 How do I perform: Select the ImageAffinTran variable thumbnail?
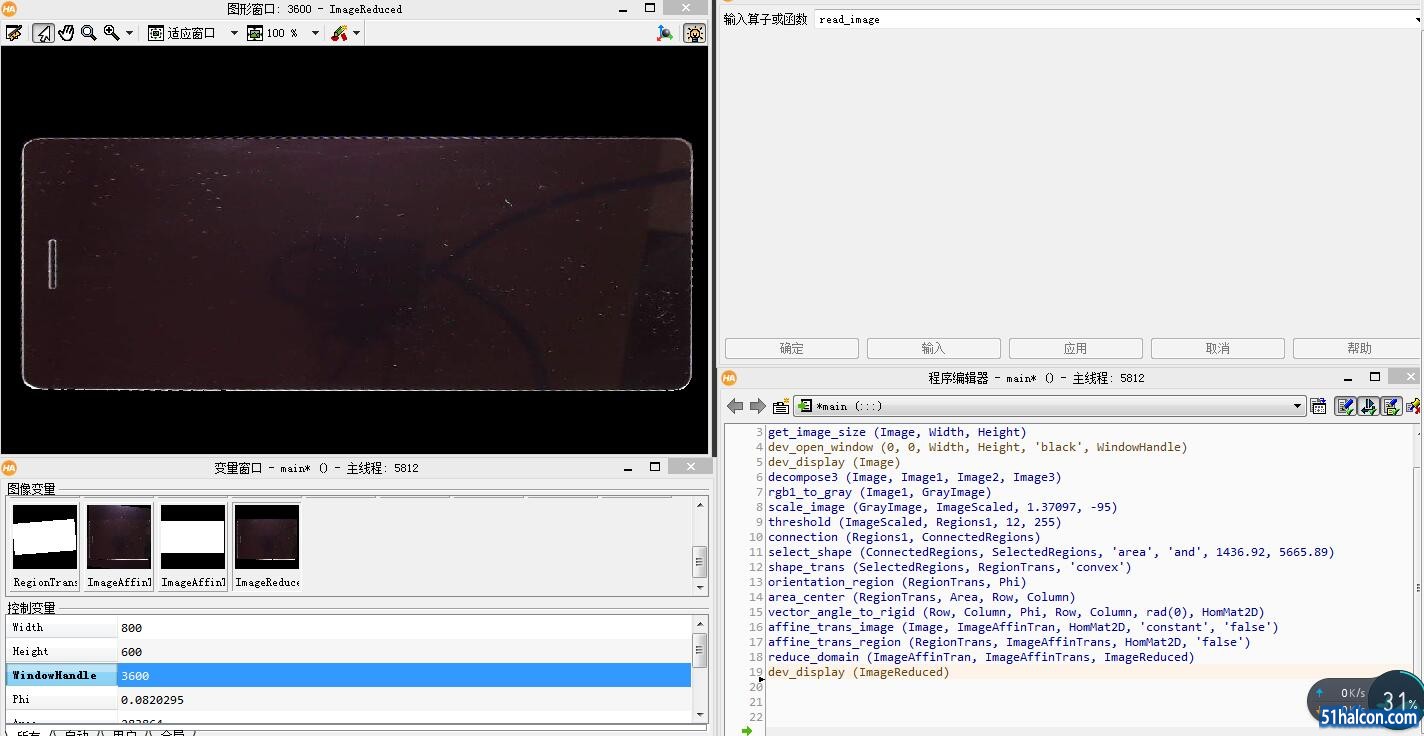click(119, 546)
